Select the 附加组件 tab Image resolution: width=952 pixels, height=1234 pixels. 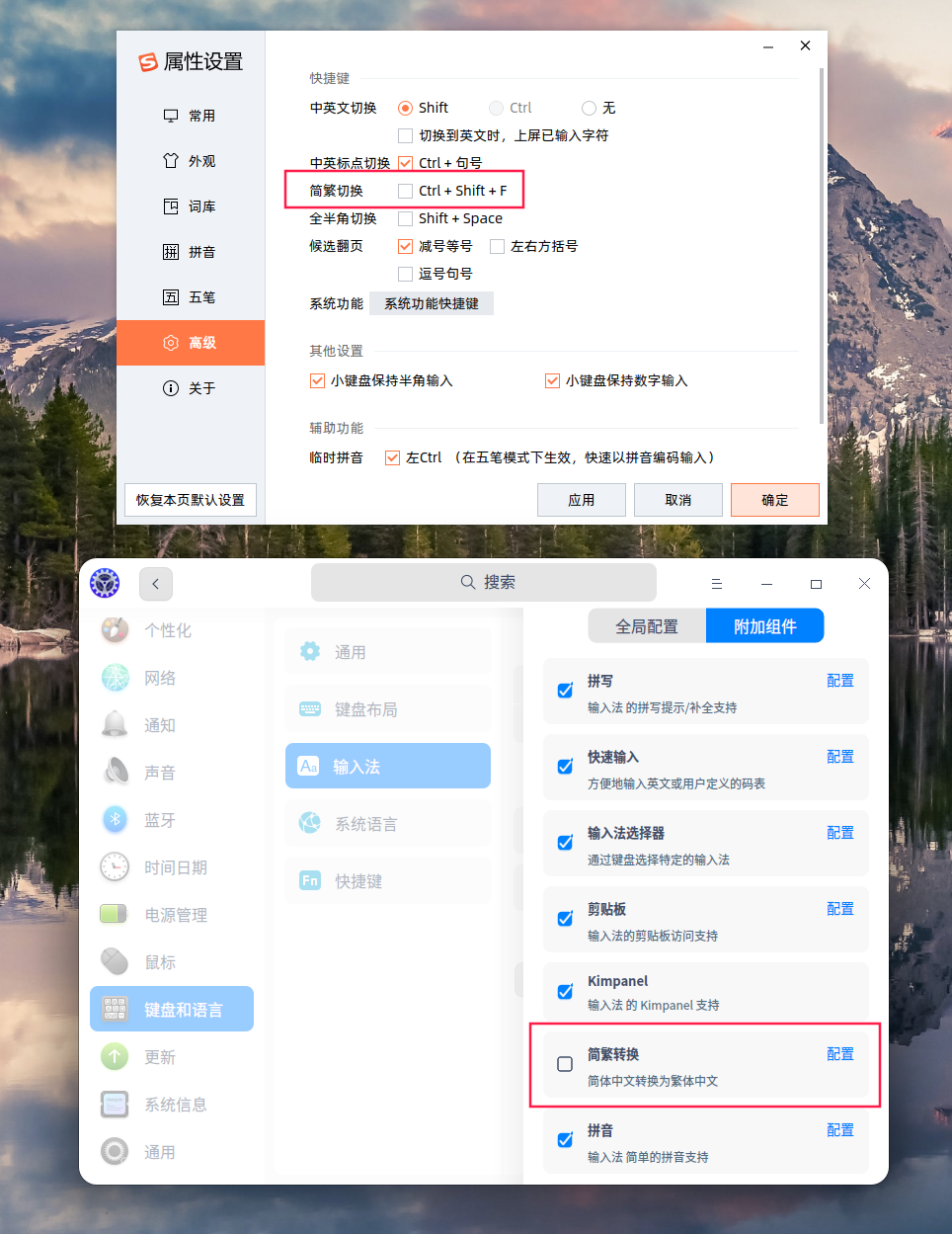tap(764, 625)
